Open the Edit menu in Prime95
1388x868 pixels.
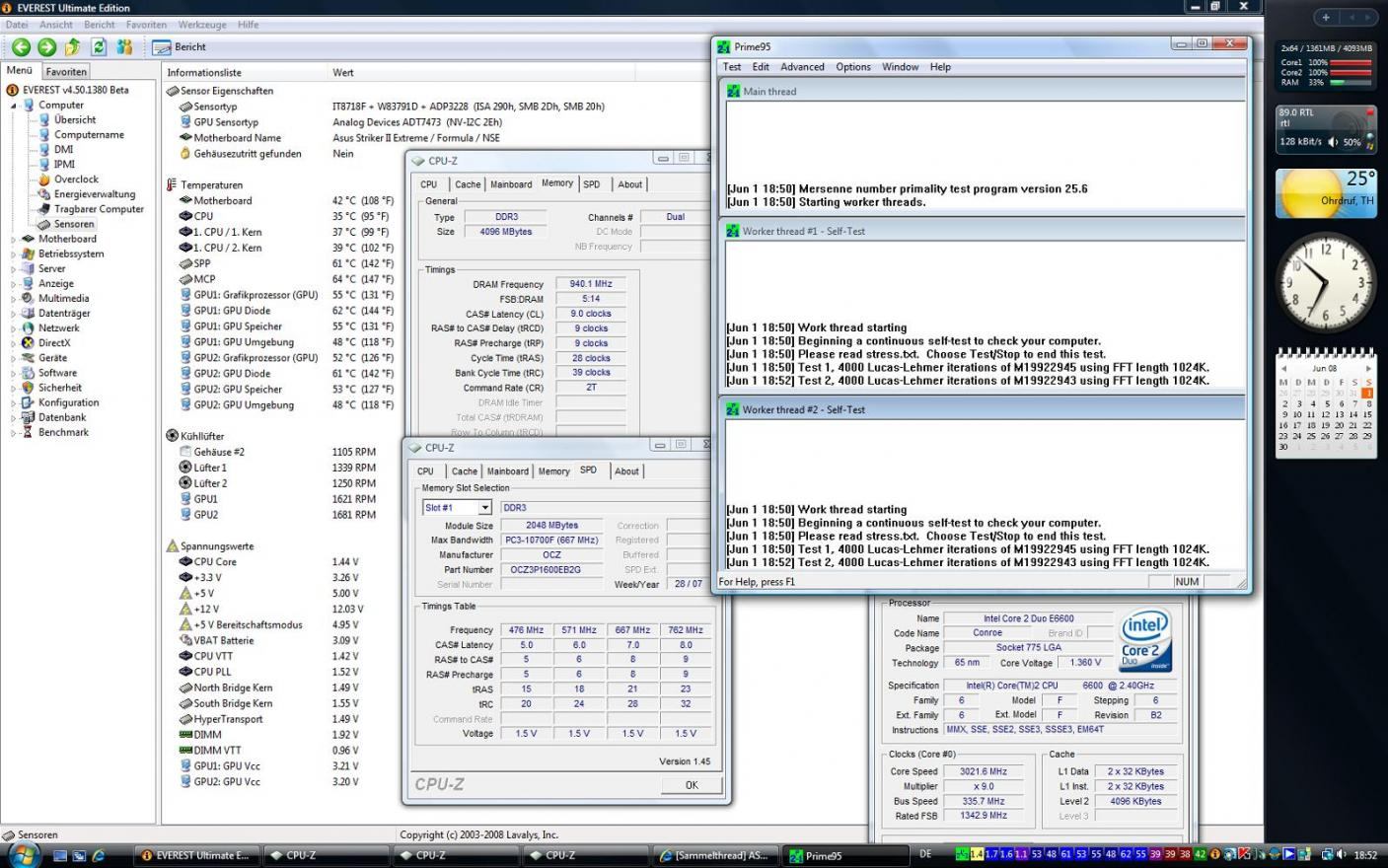761,67
